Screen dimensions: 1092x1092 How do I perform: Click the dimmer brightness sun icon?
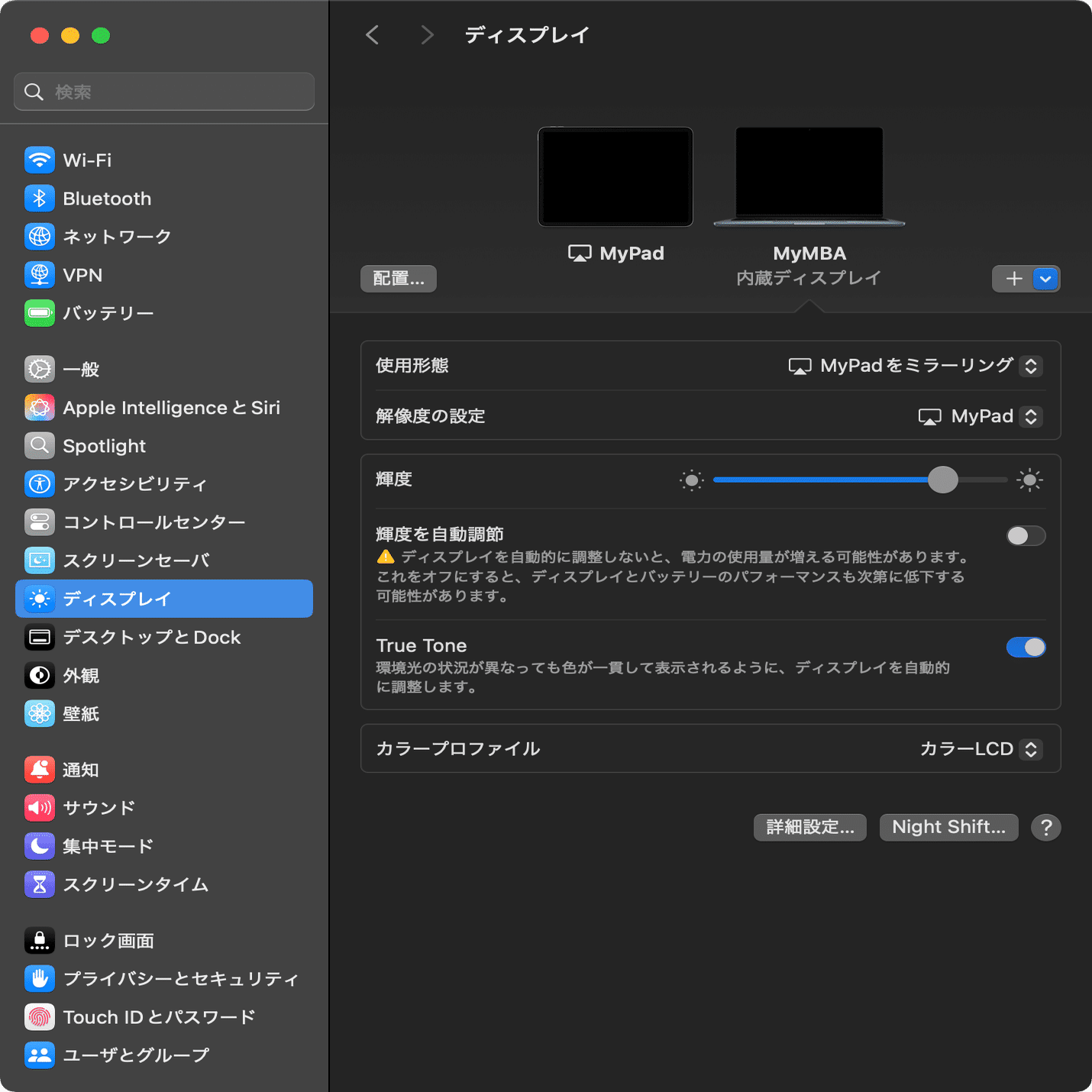(690, 480)
